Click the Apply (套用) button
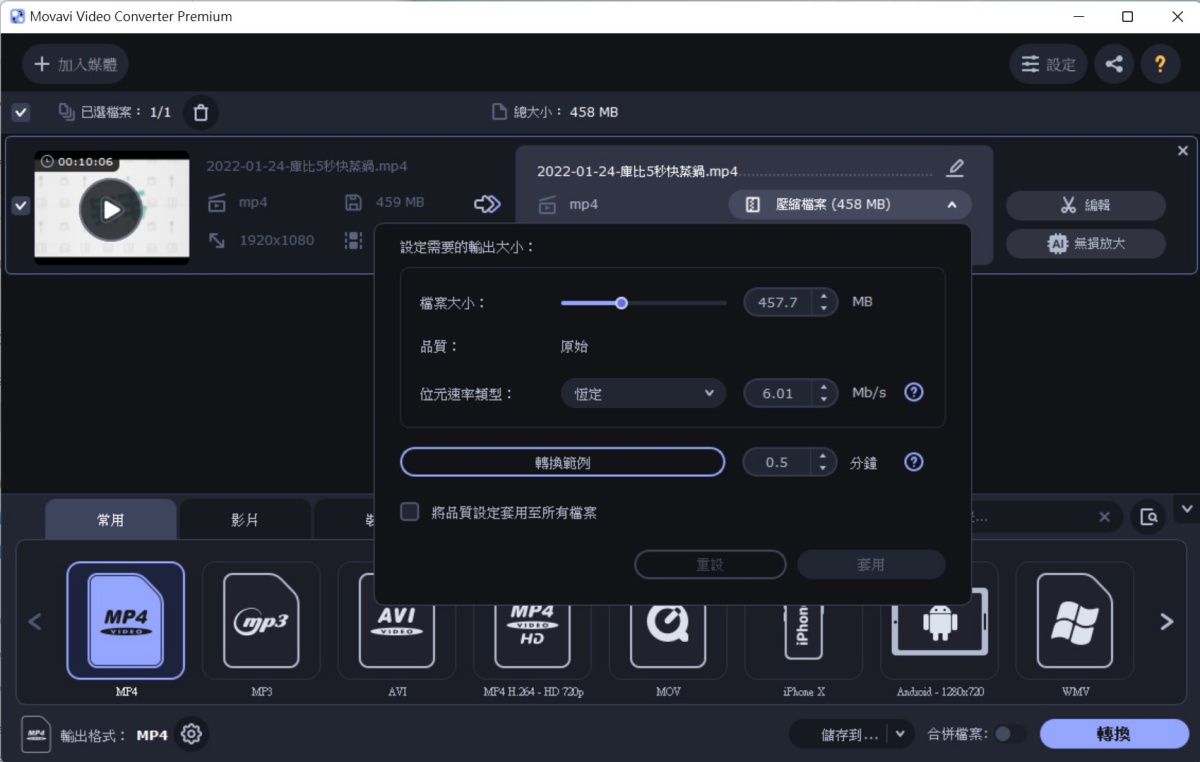The image size is (1200, 762). [871, 564]
